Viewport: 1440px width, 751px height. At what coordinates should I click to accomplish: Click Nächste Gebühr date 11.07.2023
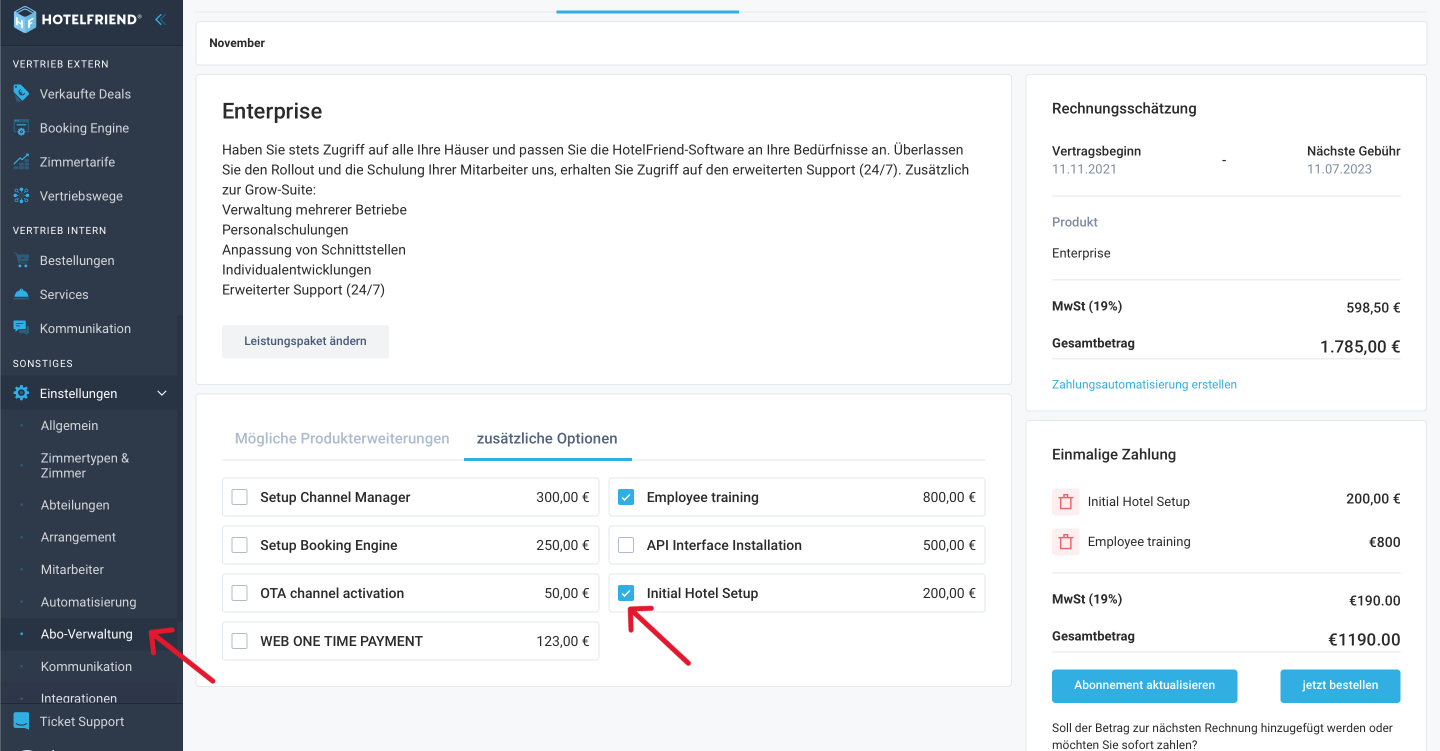point(1339,169)
